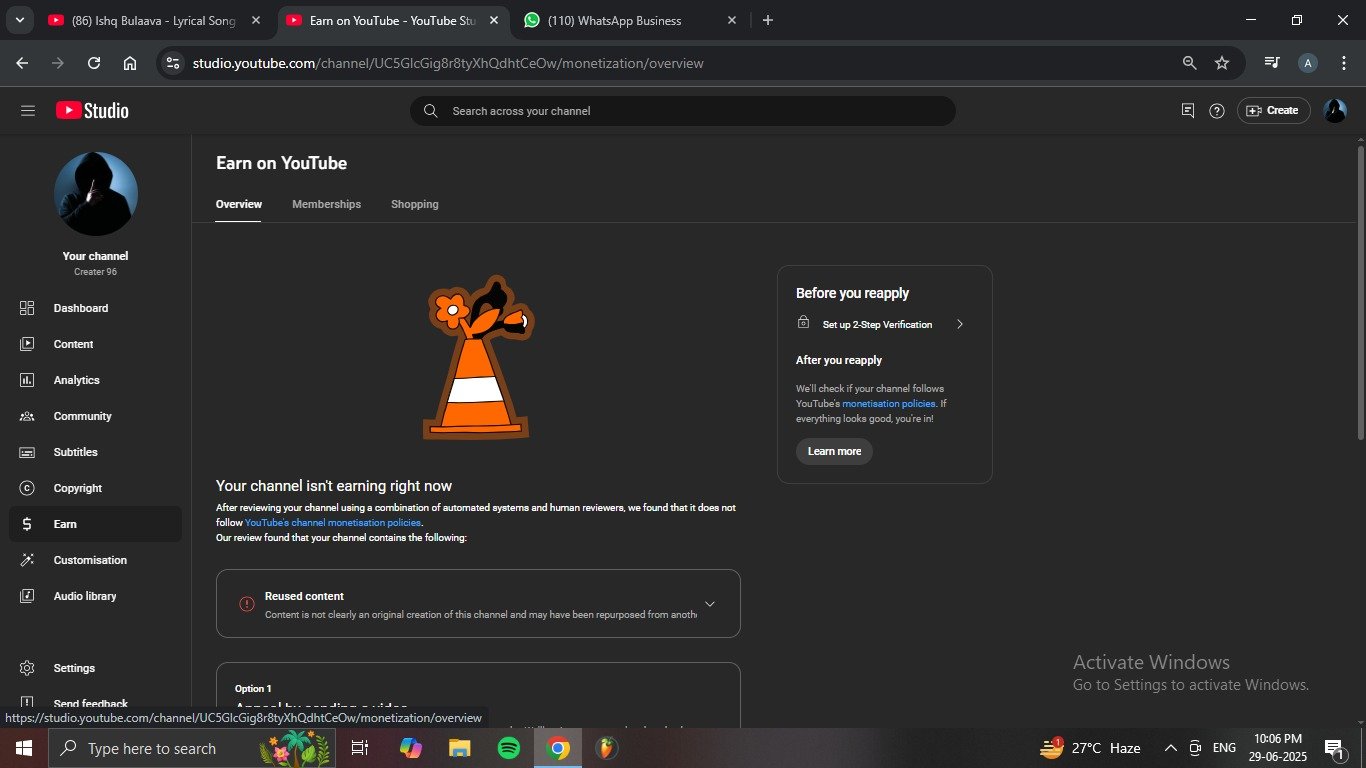Expand the Reused content details chevron
Viewport: 1366px width, 768px height.
pyautogui.click(x=710, y=604)
